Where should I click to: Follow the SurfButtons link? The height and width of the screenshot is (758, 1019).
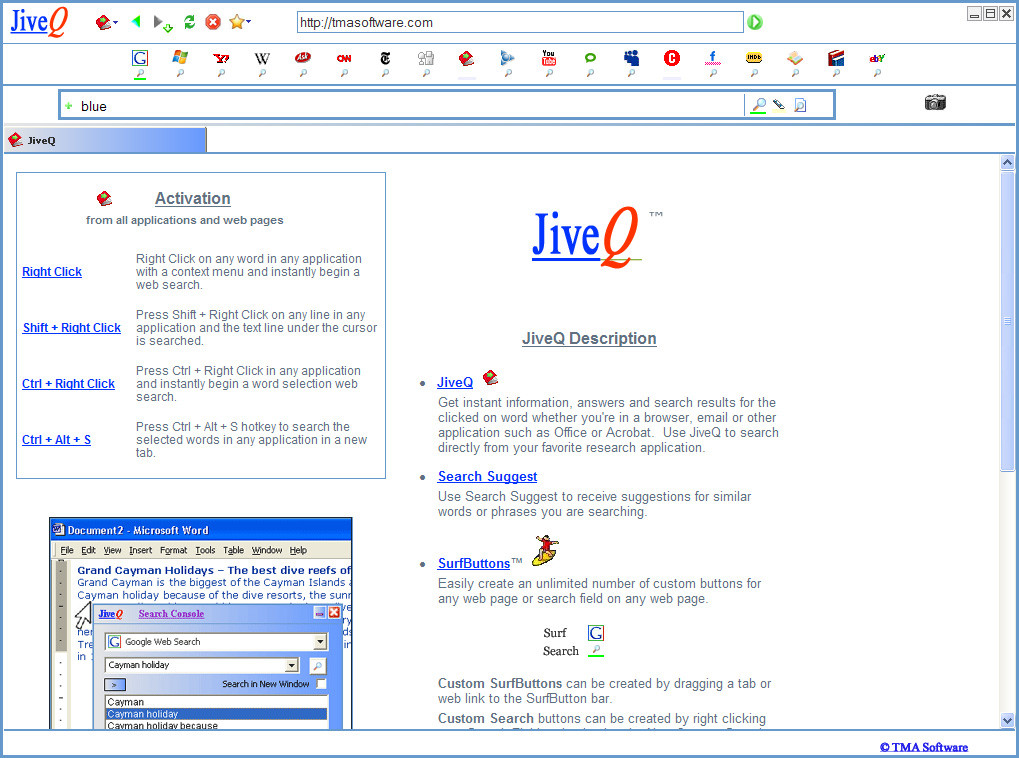coord(474,564)
